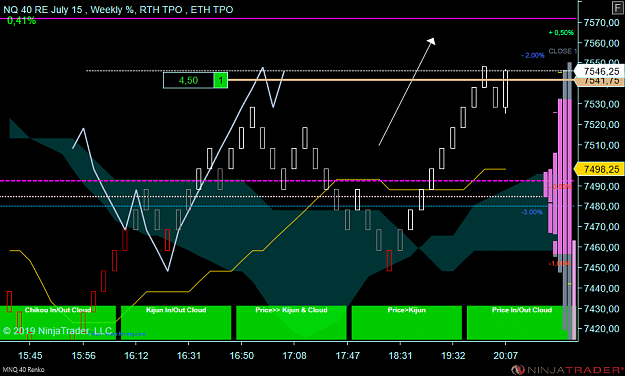Image resolution: width=625 pixels, height=376 pixels.
Task: Click the 15:45 time axis label
Action: 30,356
